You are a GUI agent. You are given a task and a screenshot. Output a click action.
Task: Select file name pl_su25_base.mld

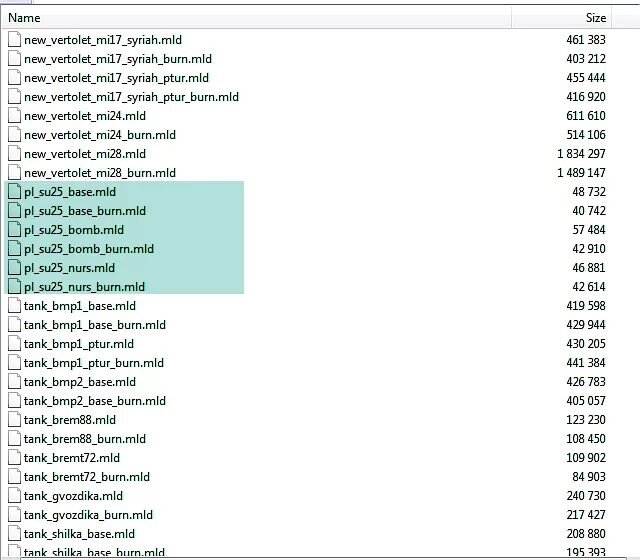pos(70,192)
